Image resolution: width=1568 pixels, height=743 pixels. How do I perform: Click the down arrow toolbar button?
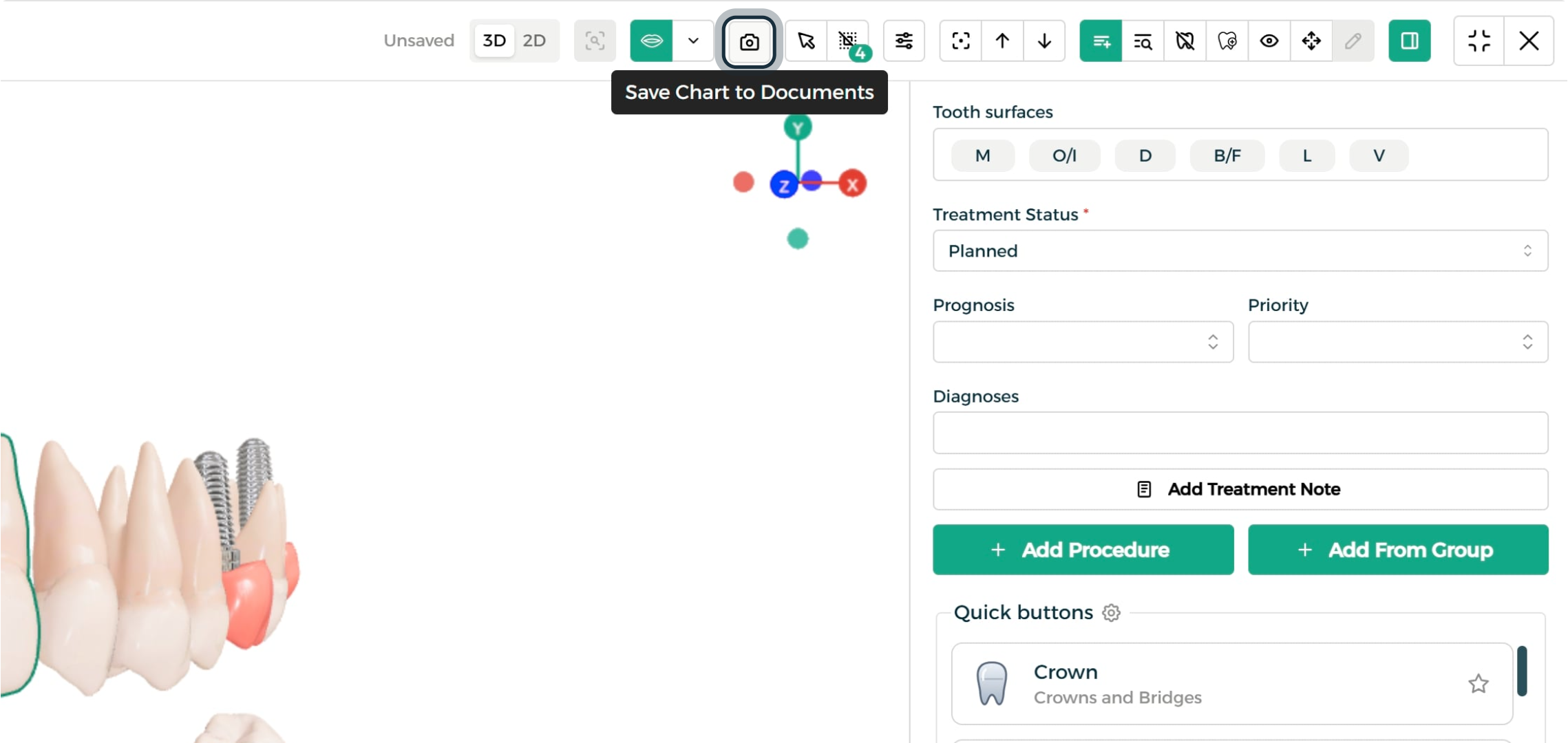[1044, 41]
